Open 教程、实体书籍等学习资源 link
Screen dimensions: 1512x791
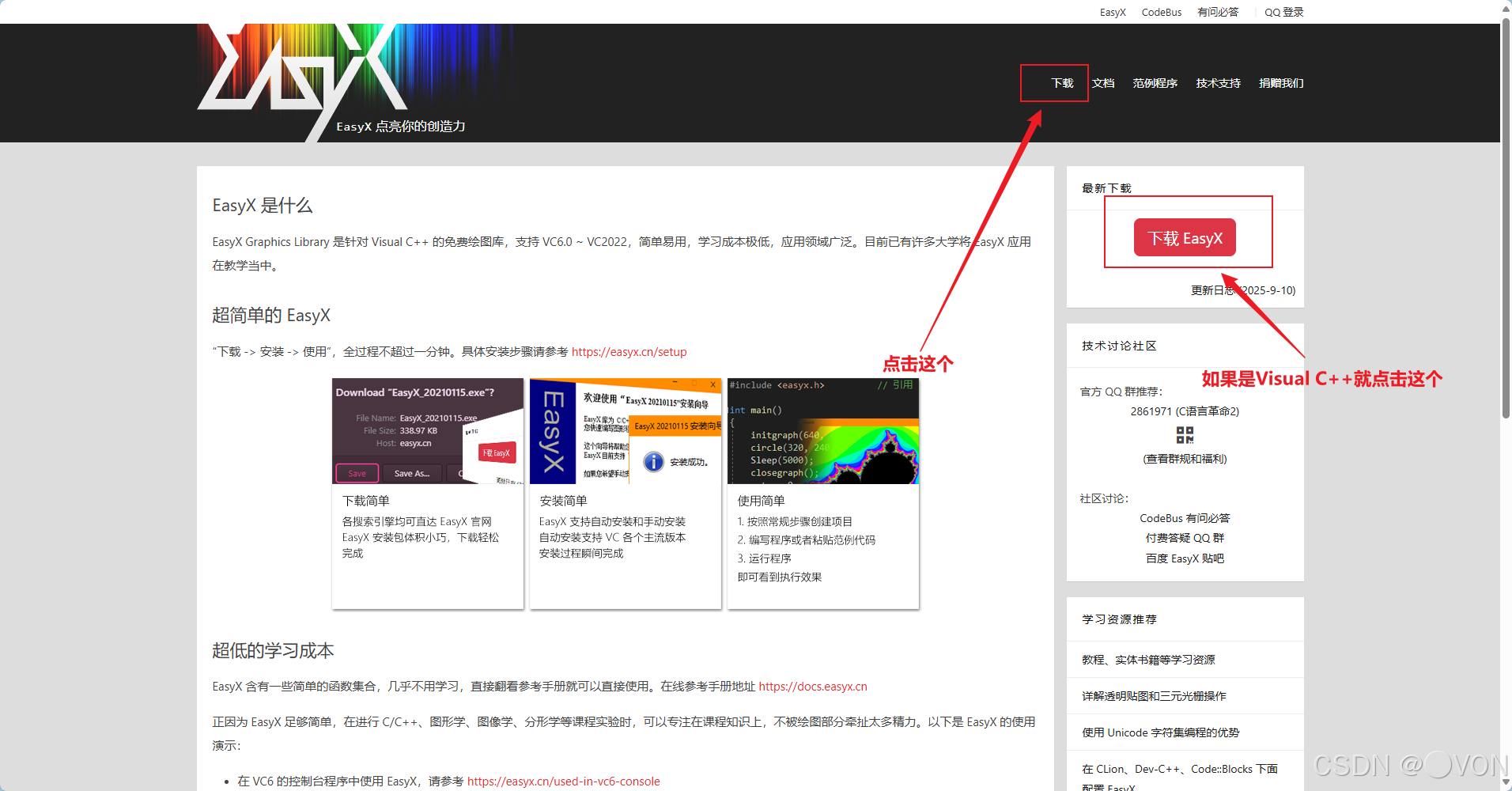pos(1148,660)
